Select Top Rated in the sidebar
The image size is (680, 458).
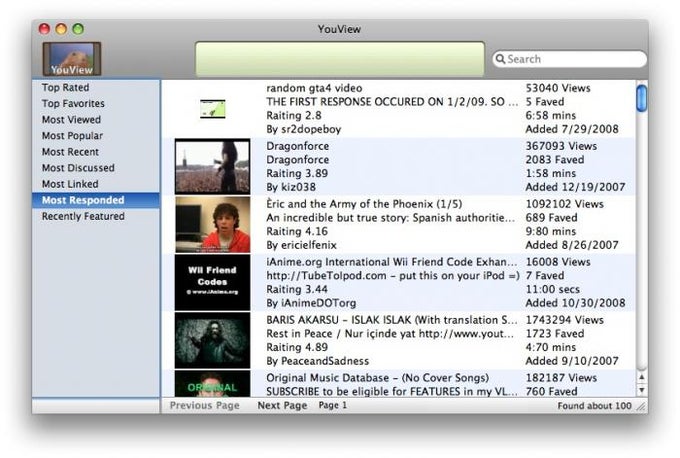click(x=65, y=88)
